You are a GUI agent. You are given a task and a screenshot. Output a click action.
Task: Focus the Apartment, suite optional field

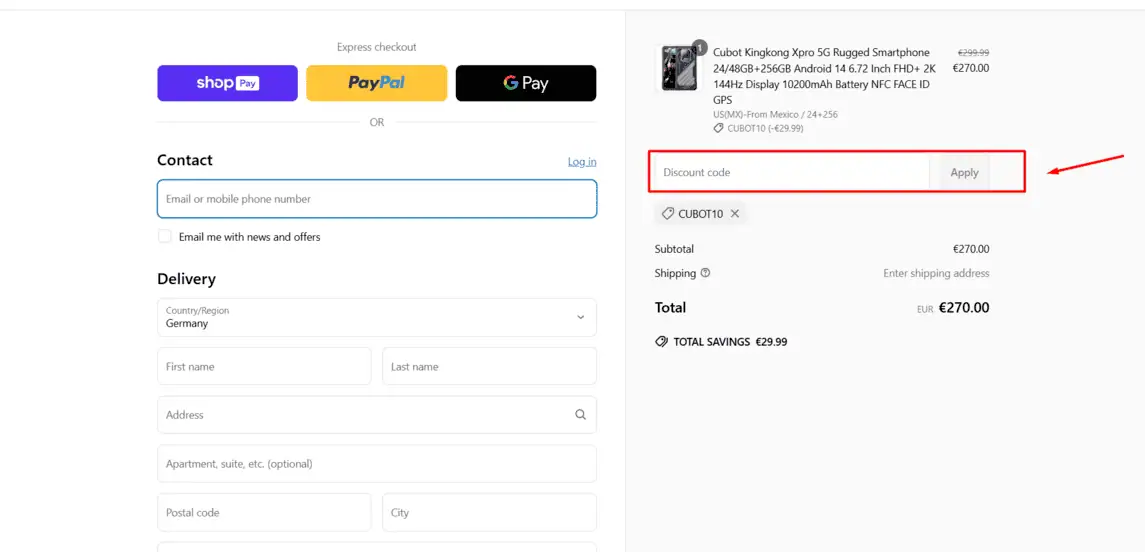(377, 464)
